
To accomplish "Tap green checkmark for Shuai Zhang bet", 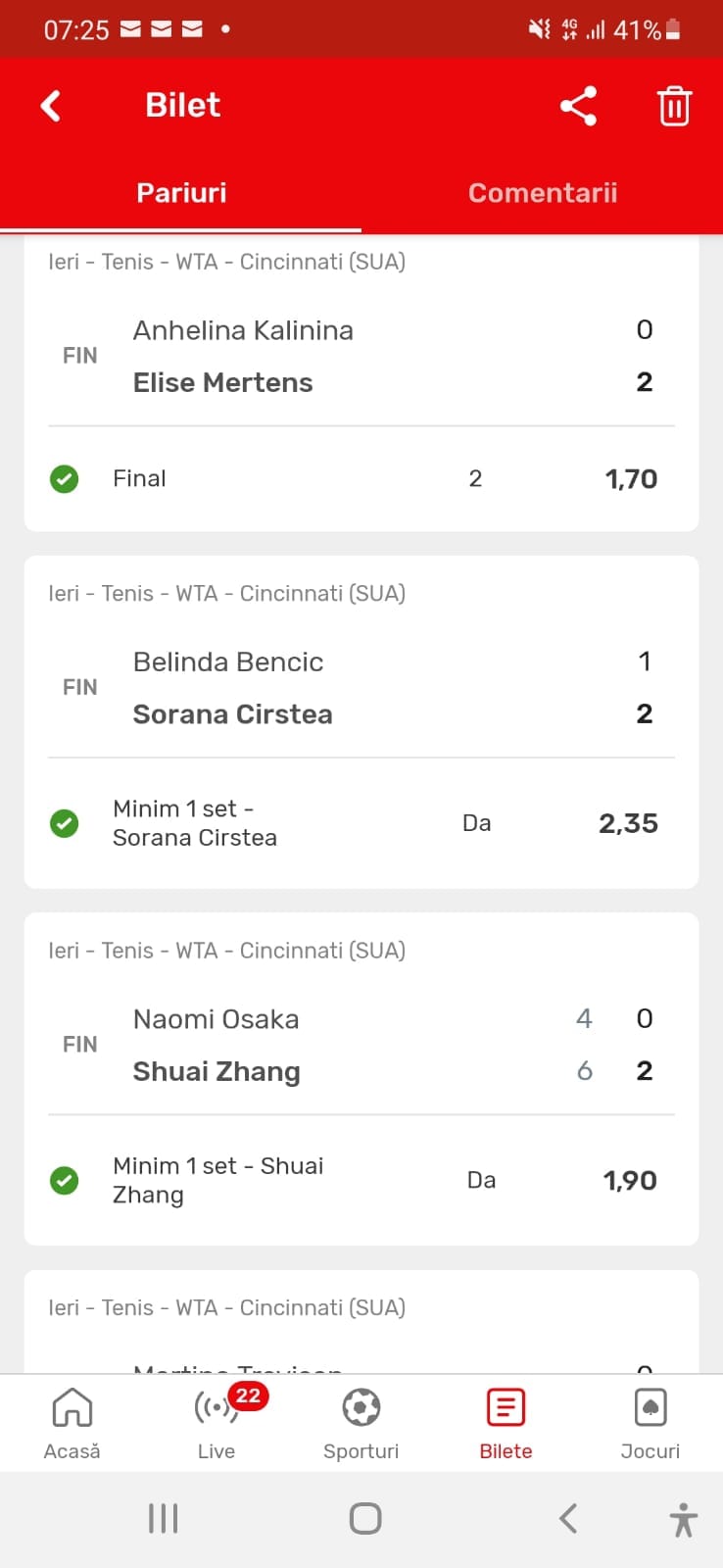I will [x=65, y=1181].
